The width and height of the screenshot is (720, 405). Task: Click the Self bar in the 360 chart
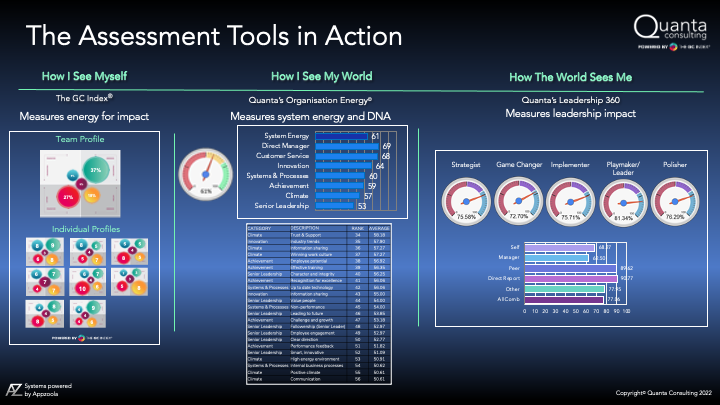pyautogui.click(x=560, y=248)
